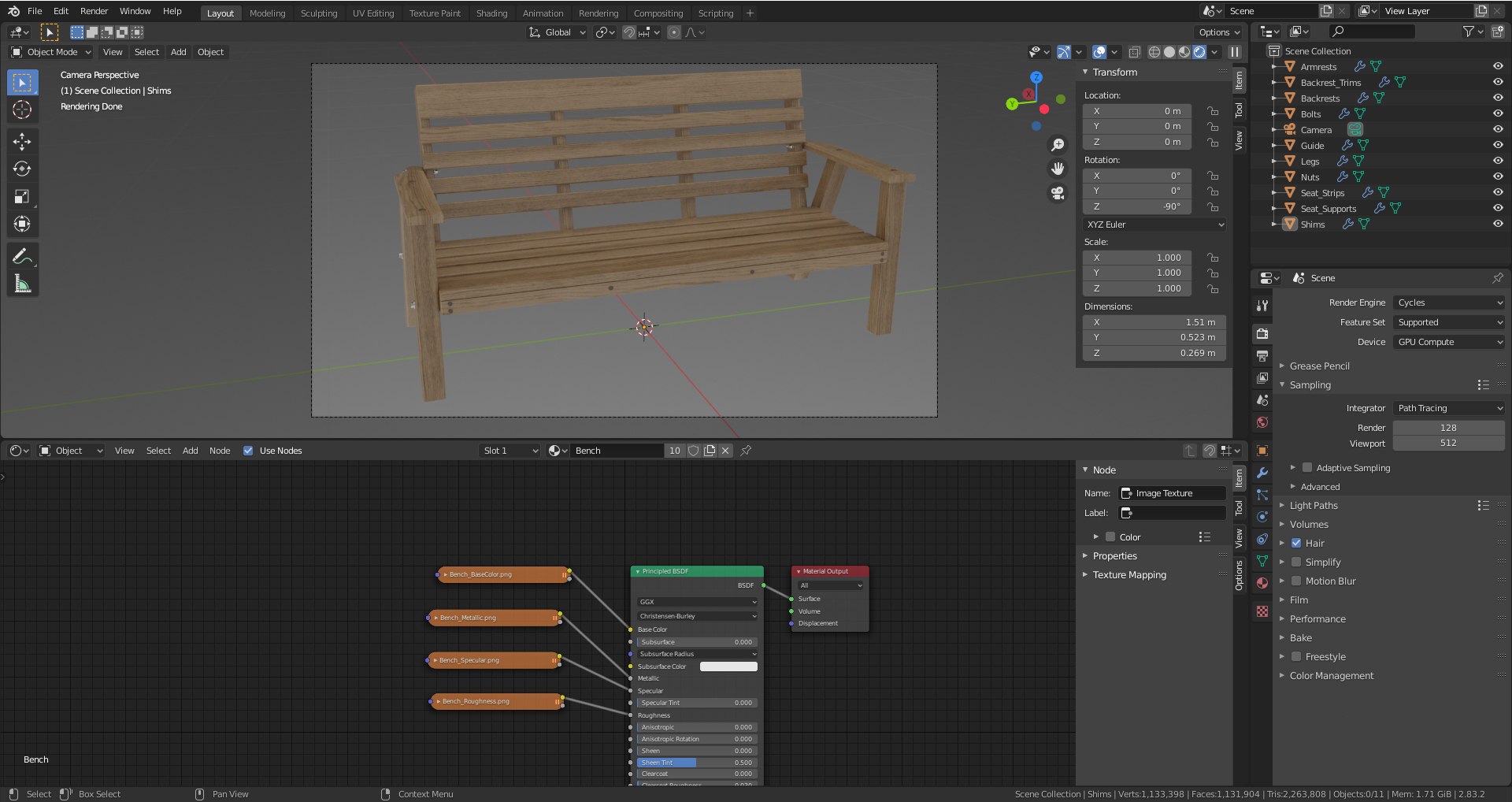This screenshot has width=1512, height=802.
Task: Switch to wireframe viewport shading icon
Action: [x=1154, y=52]
